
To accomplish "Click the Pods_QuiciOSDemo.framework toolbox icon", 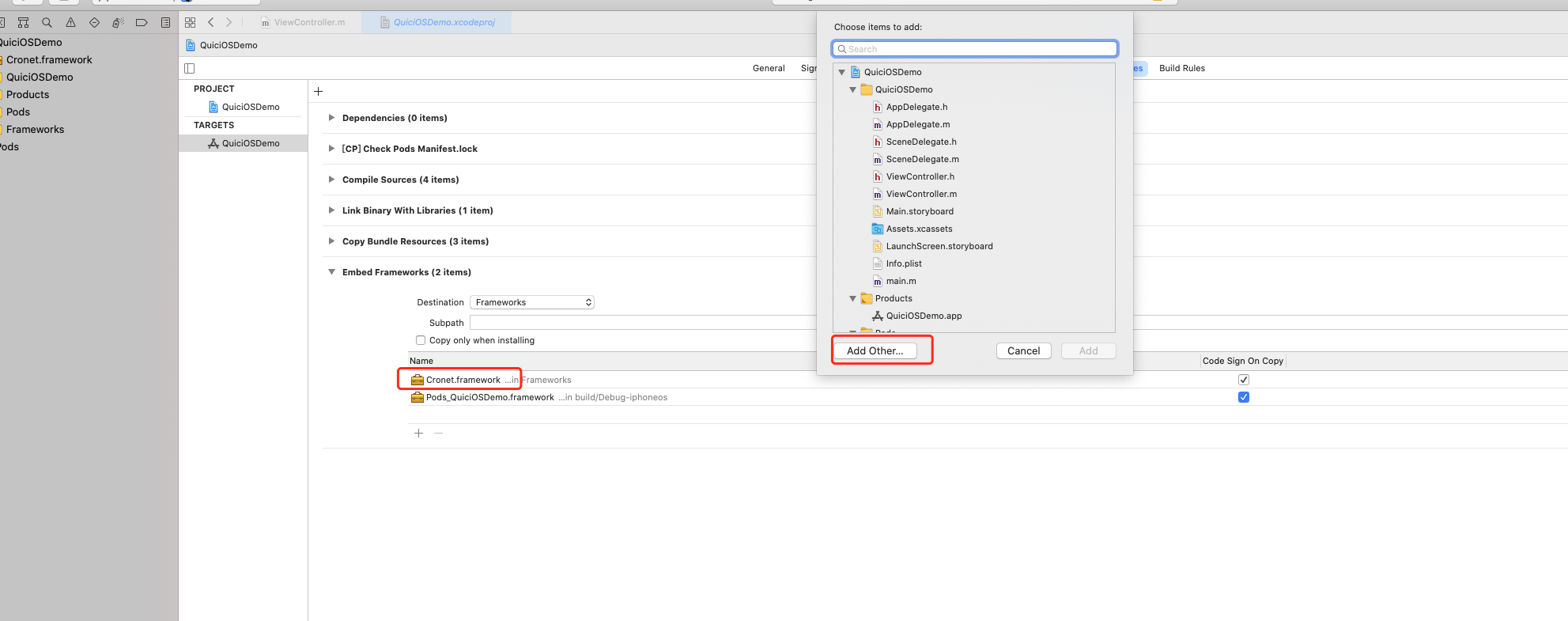I will coord(417,397).
